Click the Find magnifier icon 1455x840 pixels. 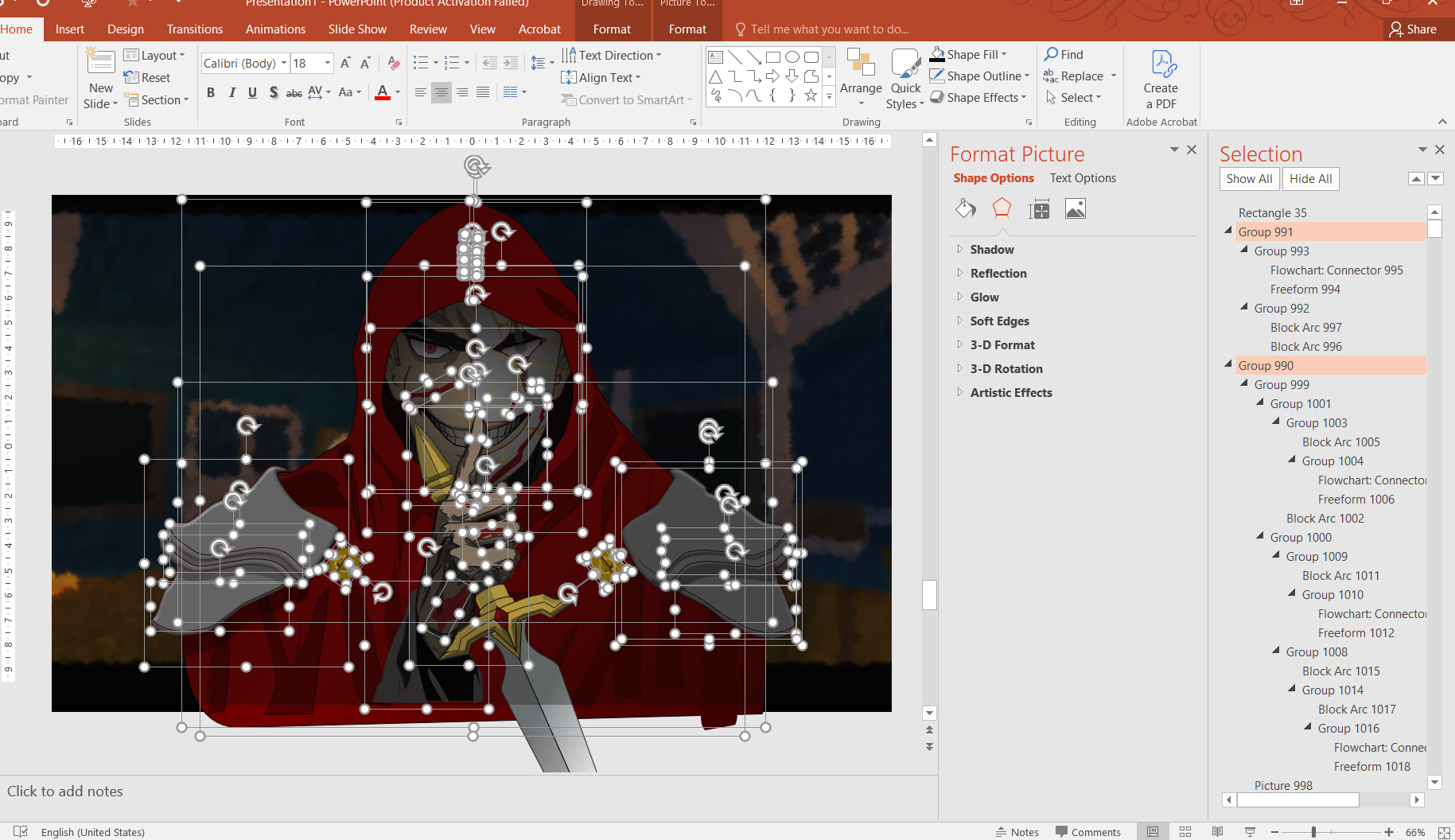1052,54
